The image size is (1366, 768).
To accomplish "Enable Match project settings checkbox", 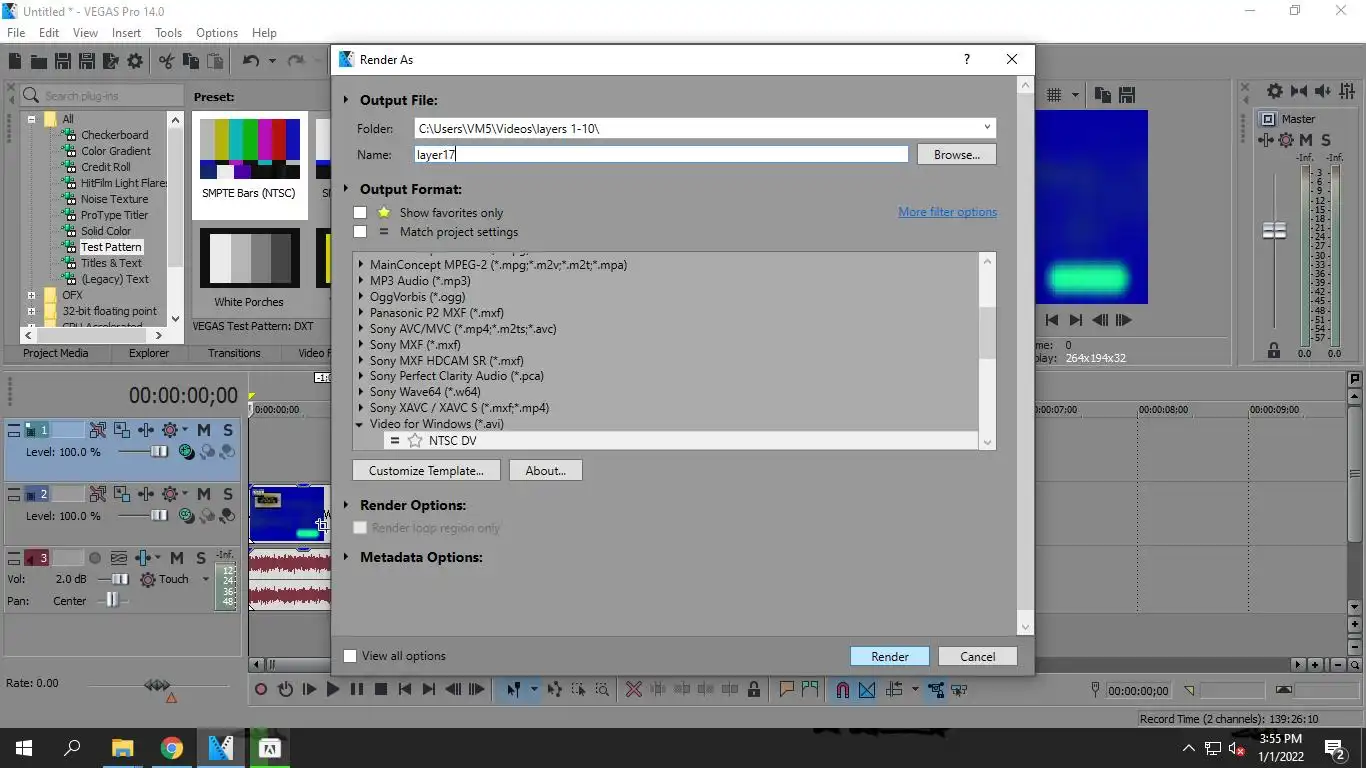I will pyautogui.click(x=360, y=232).
